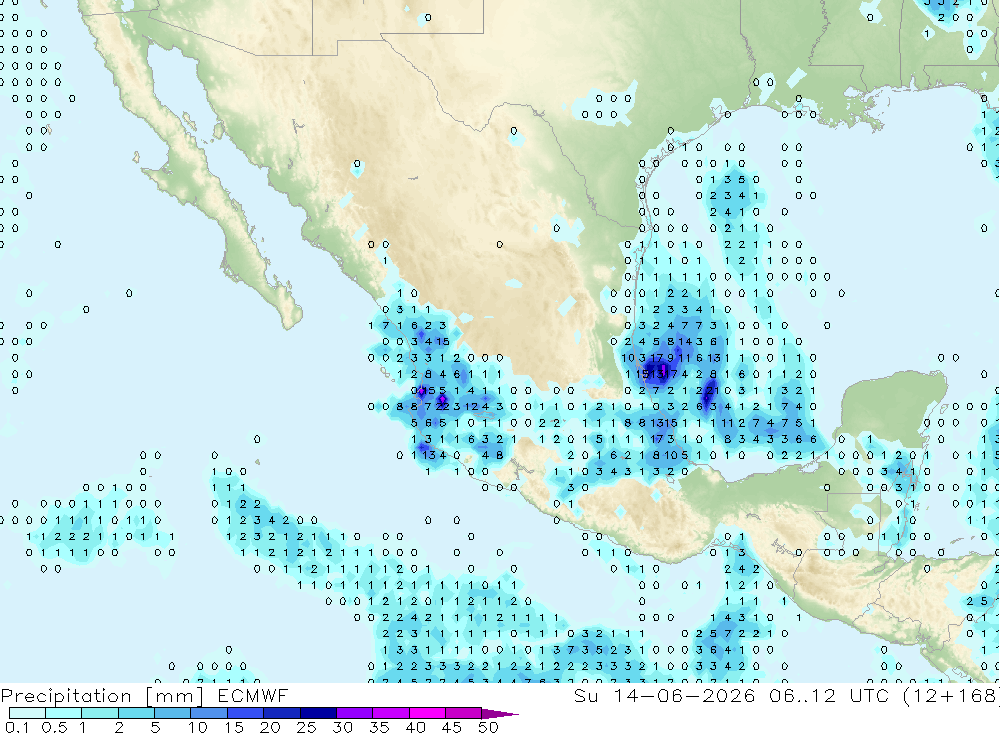Pick the 45 to 50 legend swatch

(x=463, y=713)
